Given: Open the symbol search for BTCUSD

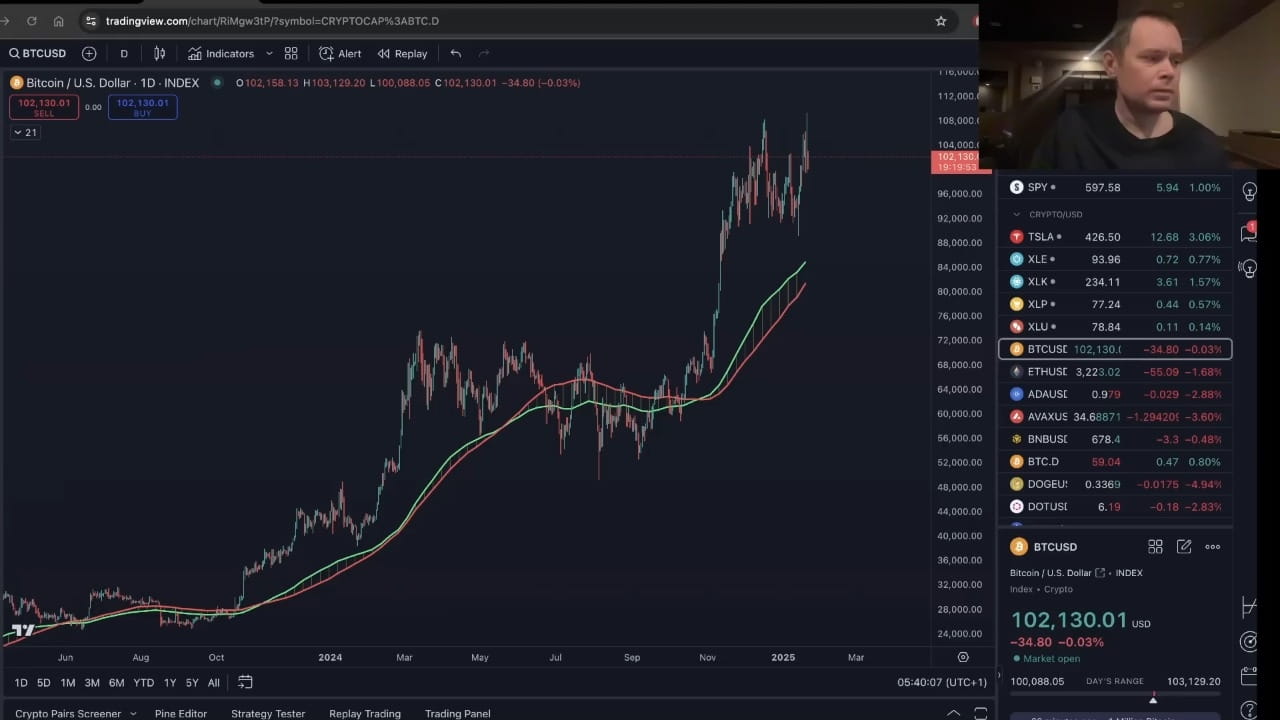Looking at the screenshot, I should [x=38, y=53].
